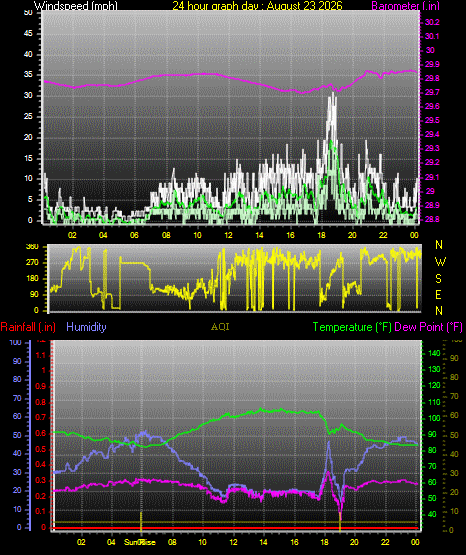Click "45" on the windspeed axis

click(x=28, y=34)
